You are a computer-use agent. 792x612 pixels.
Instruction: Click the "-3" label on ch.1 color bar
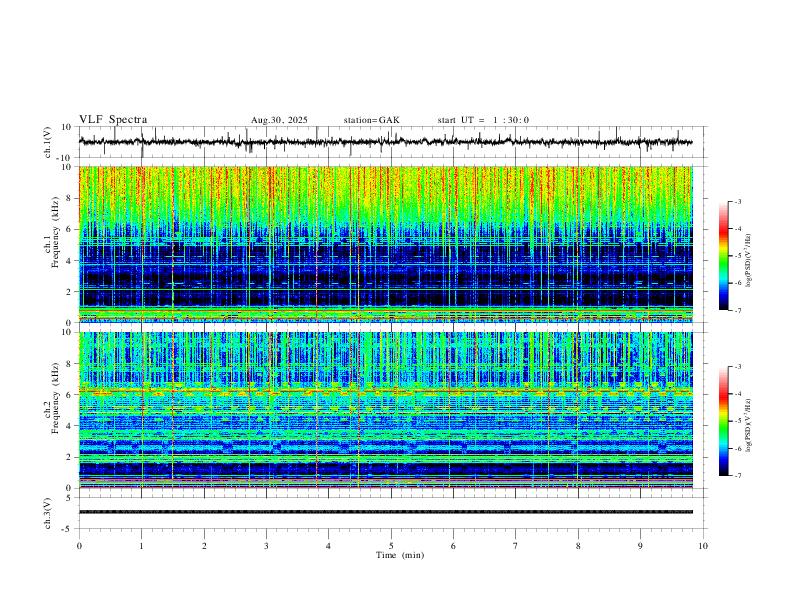[737, 201]
